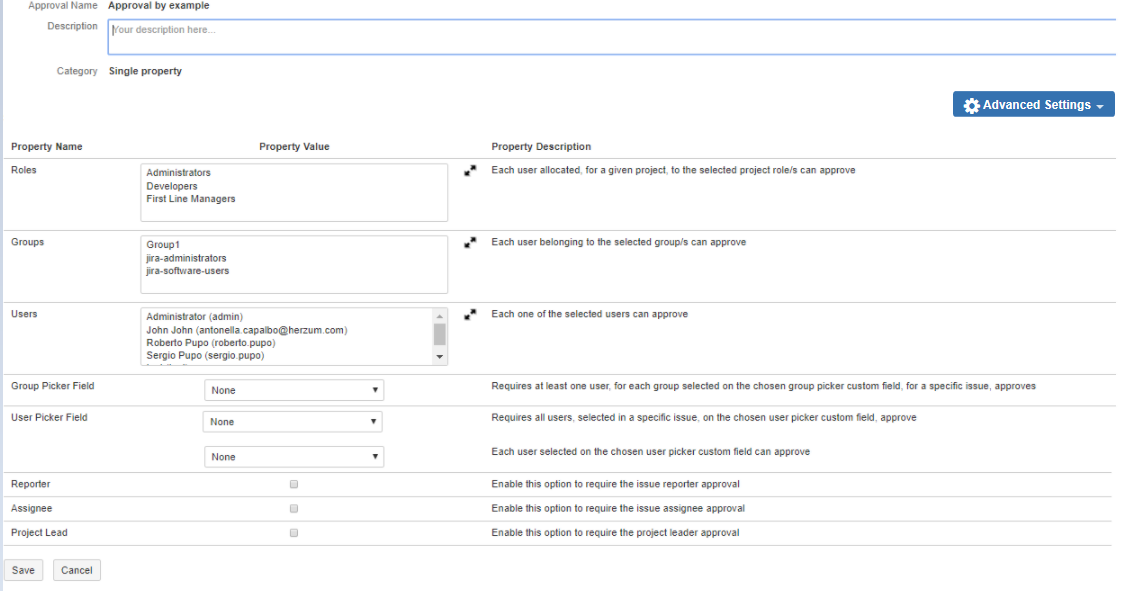Click into the Description text field
The width and height of the screenshot is (1132, 591).
pyautogui.click(x=610, y=37)
